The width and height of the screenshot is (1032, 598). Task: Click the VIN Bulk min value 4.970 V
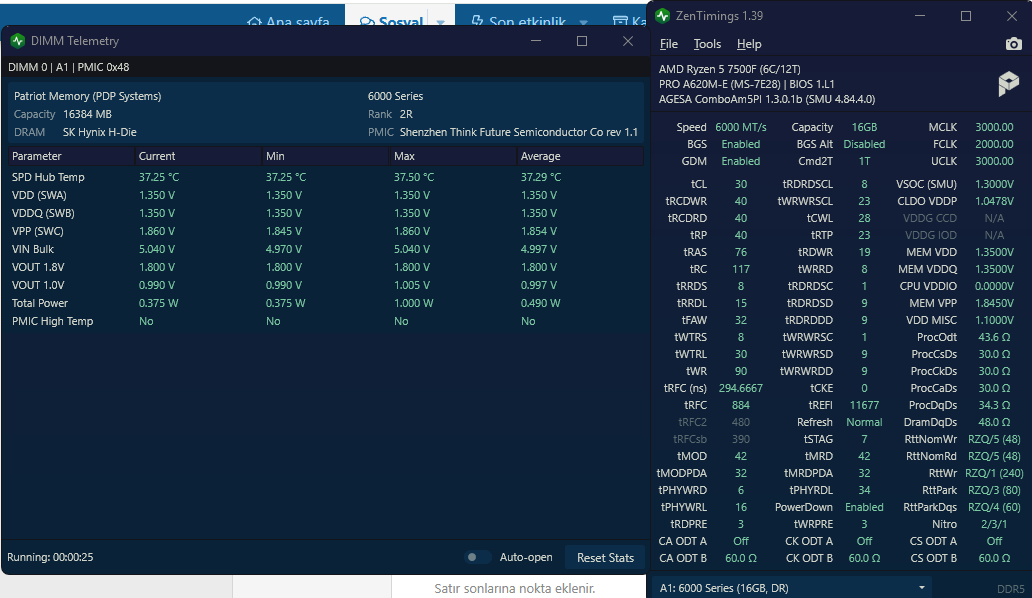tap(284, 249)
